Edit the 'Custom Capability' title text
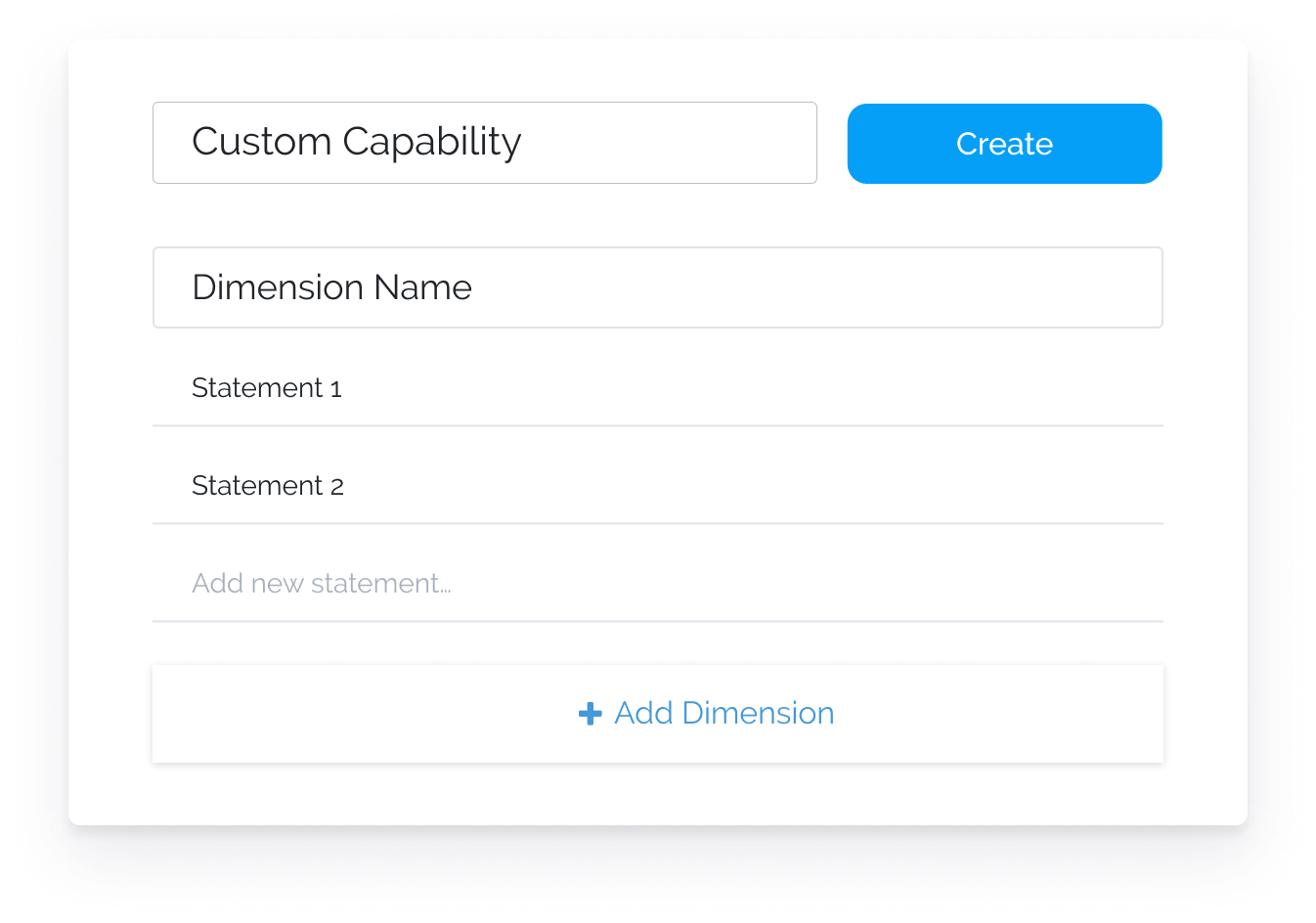 point(357,143)
